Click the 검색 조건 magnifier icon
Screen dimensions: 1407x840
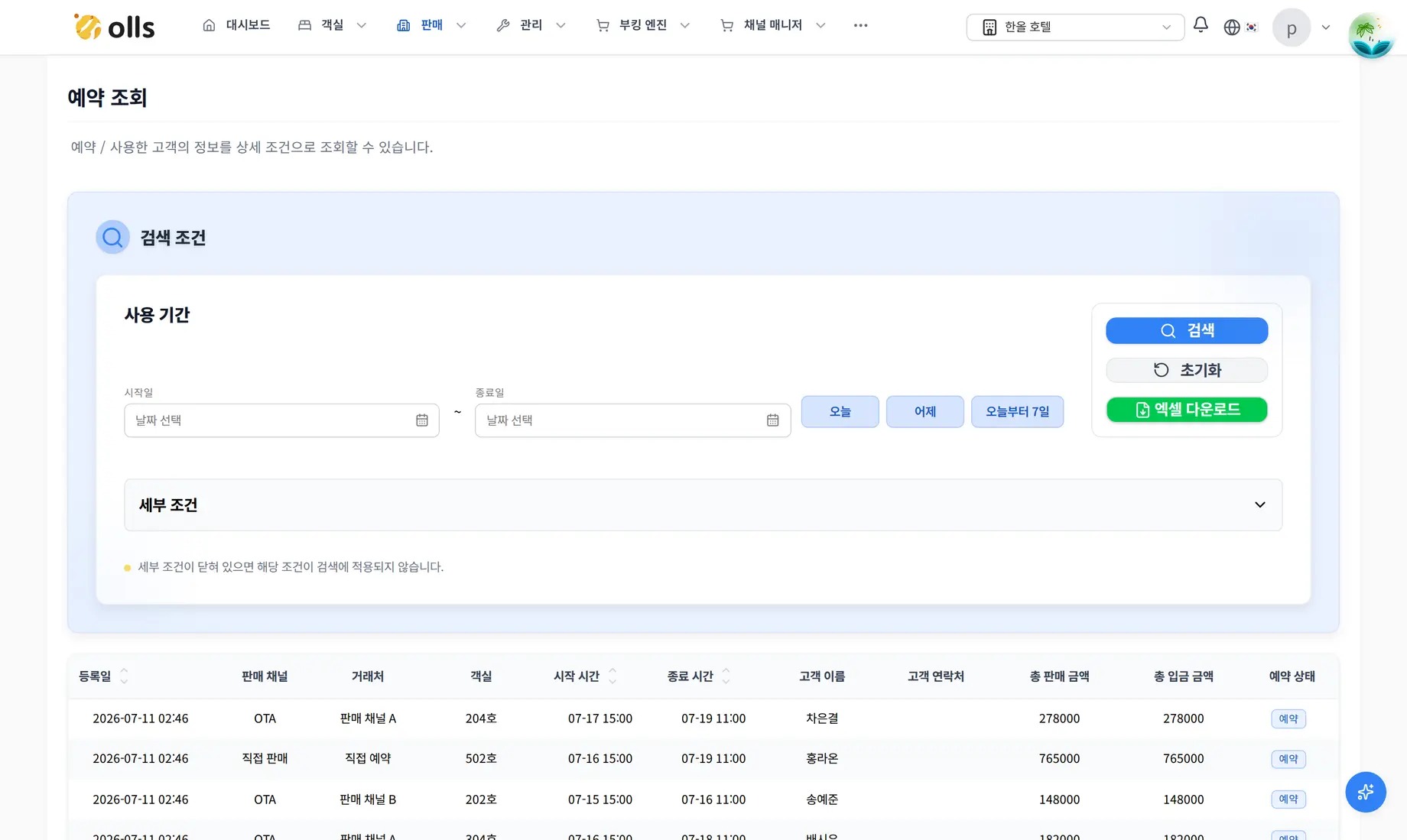point(112,237)
